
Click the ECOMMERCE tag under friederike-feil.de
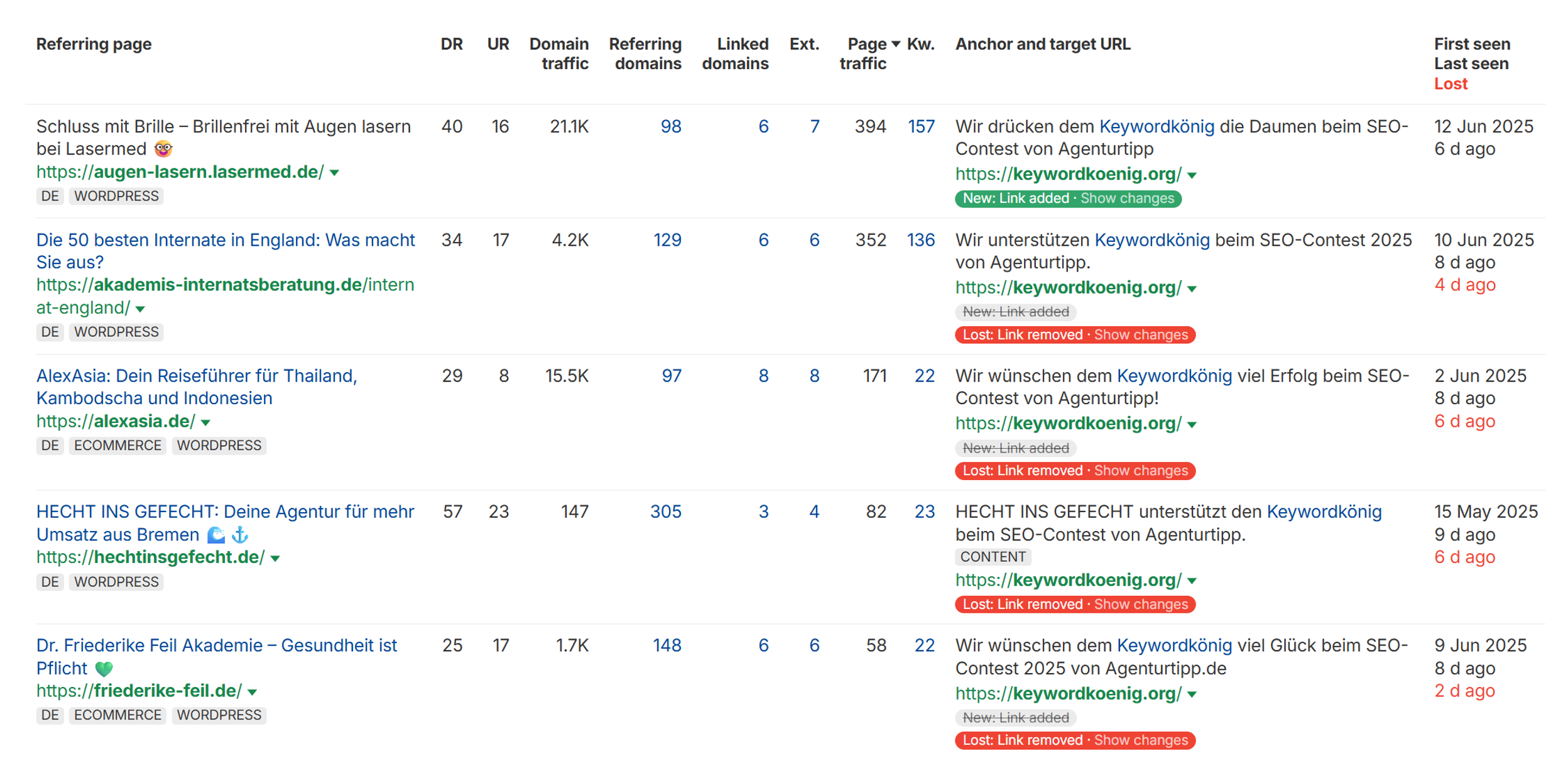click(x=117, y=715)
